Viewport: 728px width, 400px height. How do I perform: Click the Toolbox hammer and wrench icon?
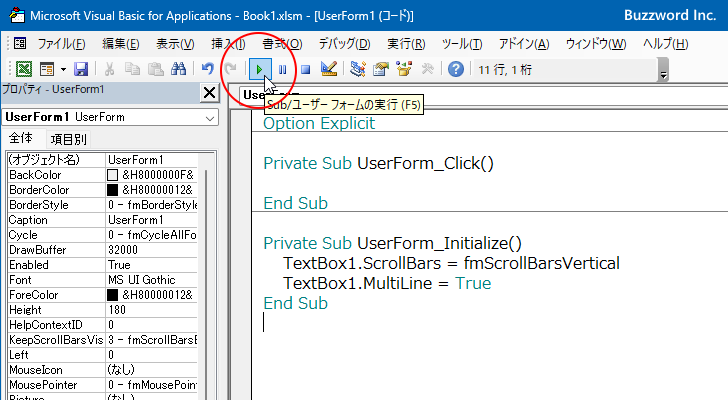[x=427, y=70]
